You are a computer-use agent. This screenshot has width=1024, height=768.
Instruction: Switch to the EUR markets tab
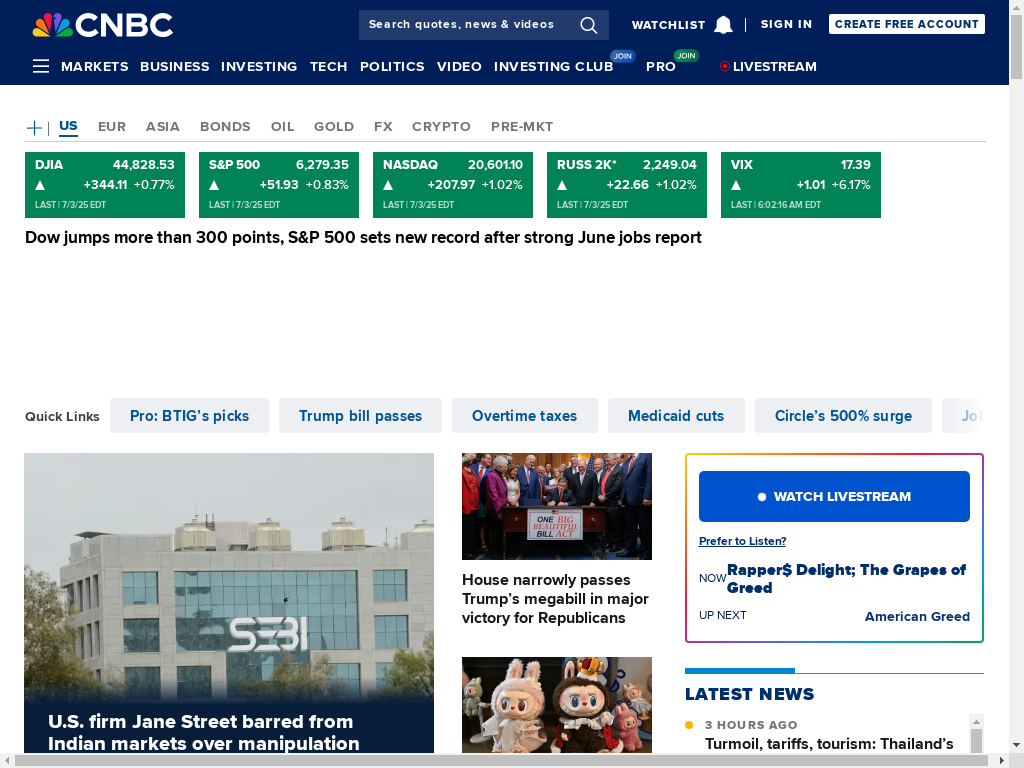[112, 127]
